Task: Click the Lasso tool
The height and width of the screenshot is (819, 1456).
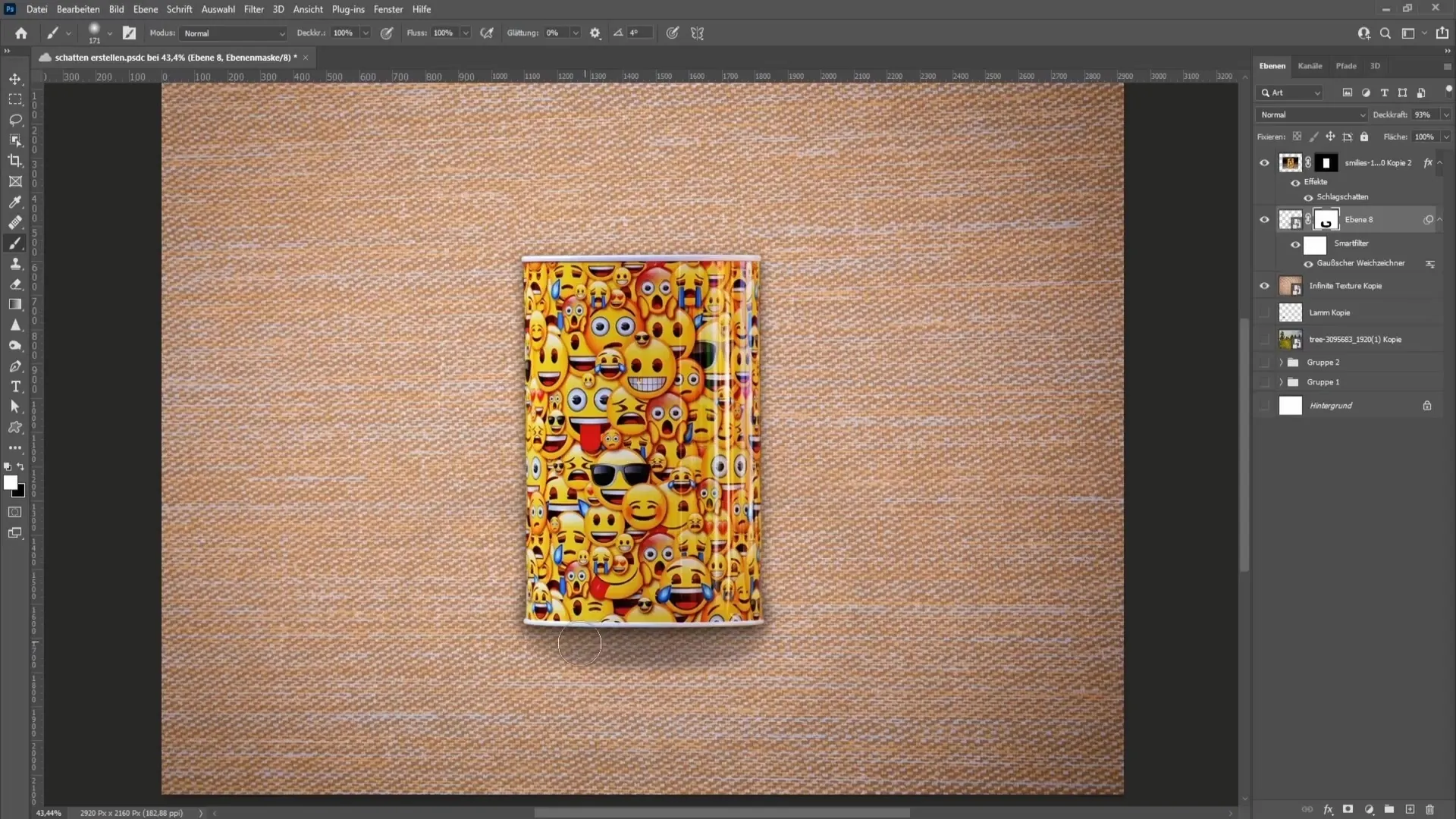Action: [x=15, y=120]
